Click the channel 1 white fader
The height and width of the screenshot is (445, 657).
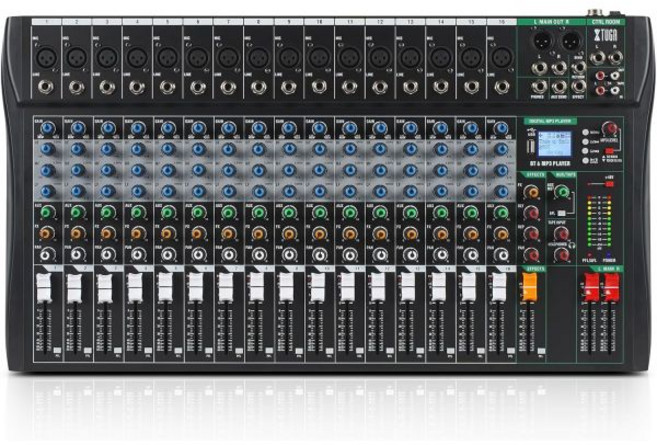43,289
